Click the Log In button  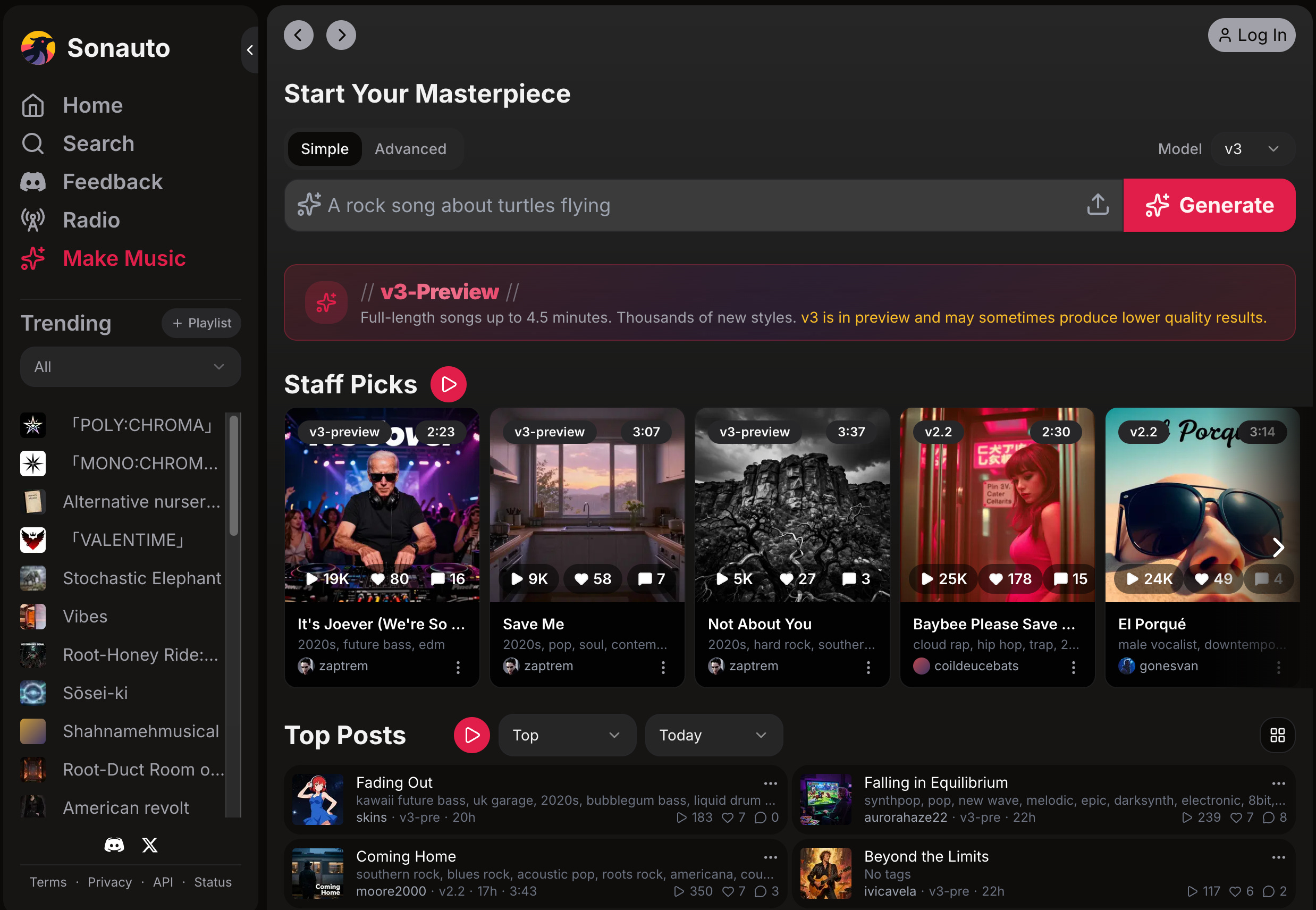(1251, 36)
